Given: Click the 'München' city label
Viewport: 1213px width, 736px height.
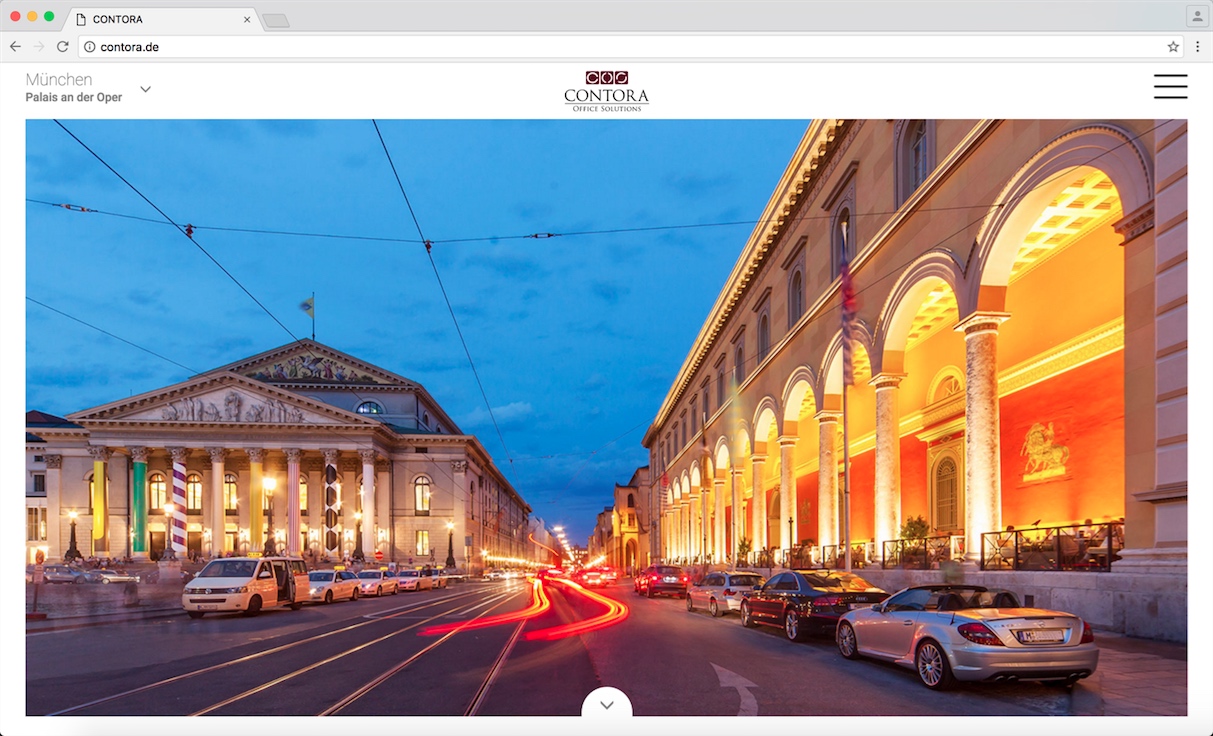Looking at the screenshot, I should tap(59, 80).
